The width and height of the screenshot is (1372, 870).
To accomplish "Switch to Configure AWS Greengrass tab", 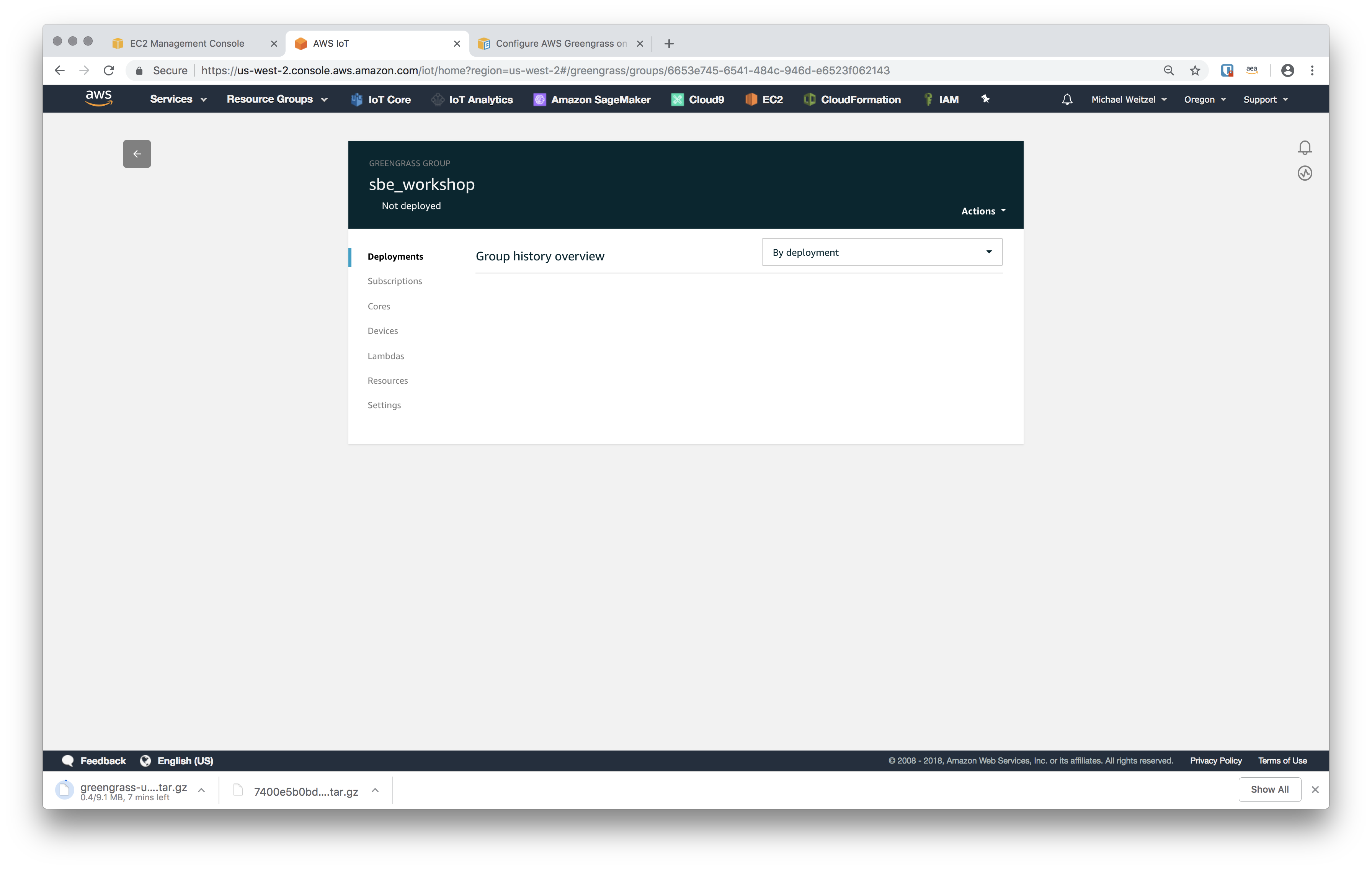I will pos(561,43).
